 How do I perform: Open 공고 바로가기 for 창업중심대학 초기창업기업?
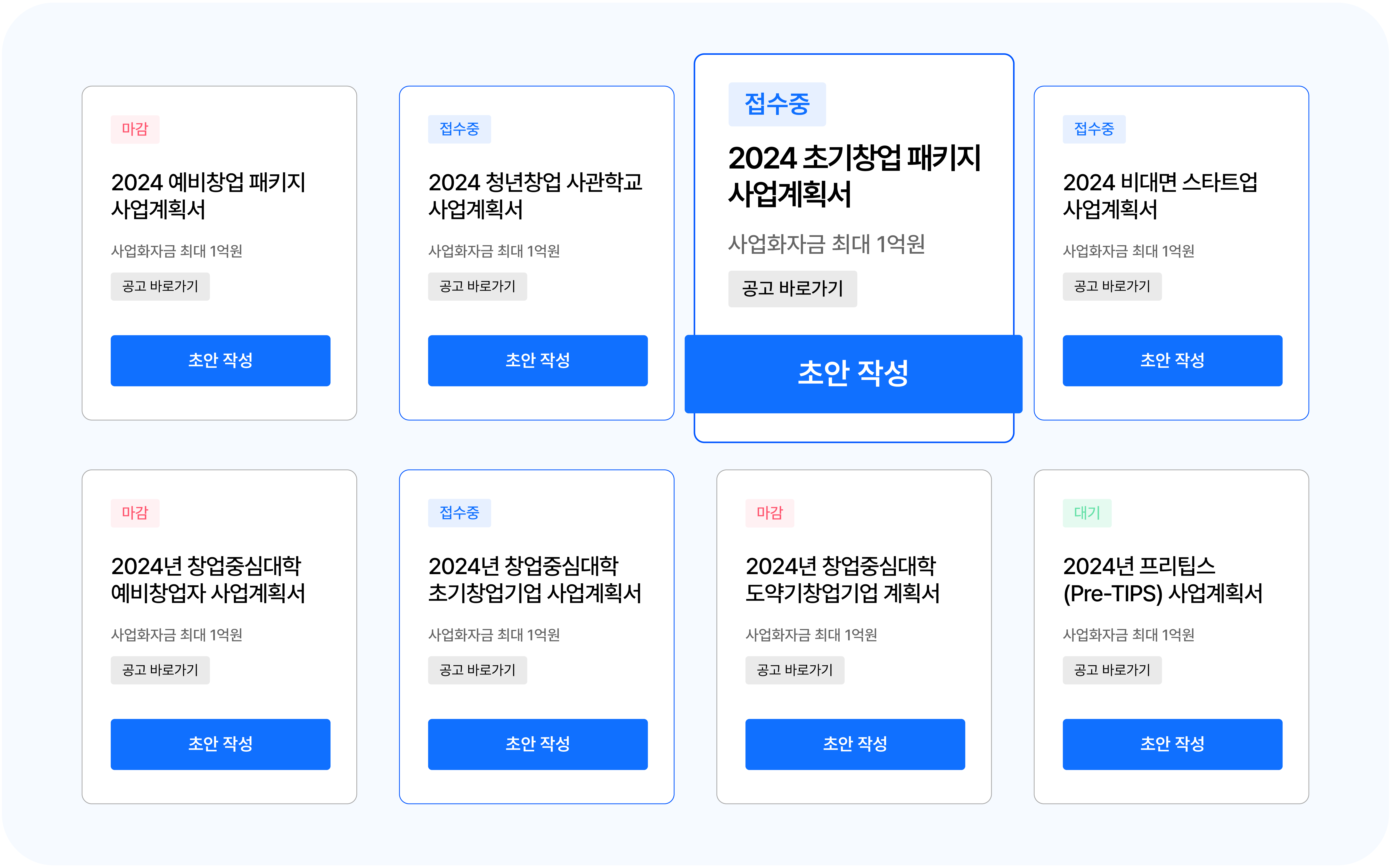coord(477,670)
